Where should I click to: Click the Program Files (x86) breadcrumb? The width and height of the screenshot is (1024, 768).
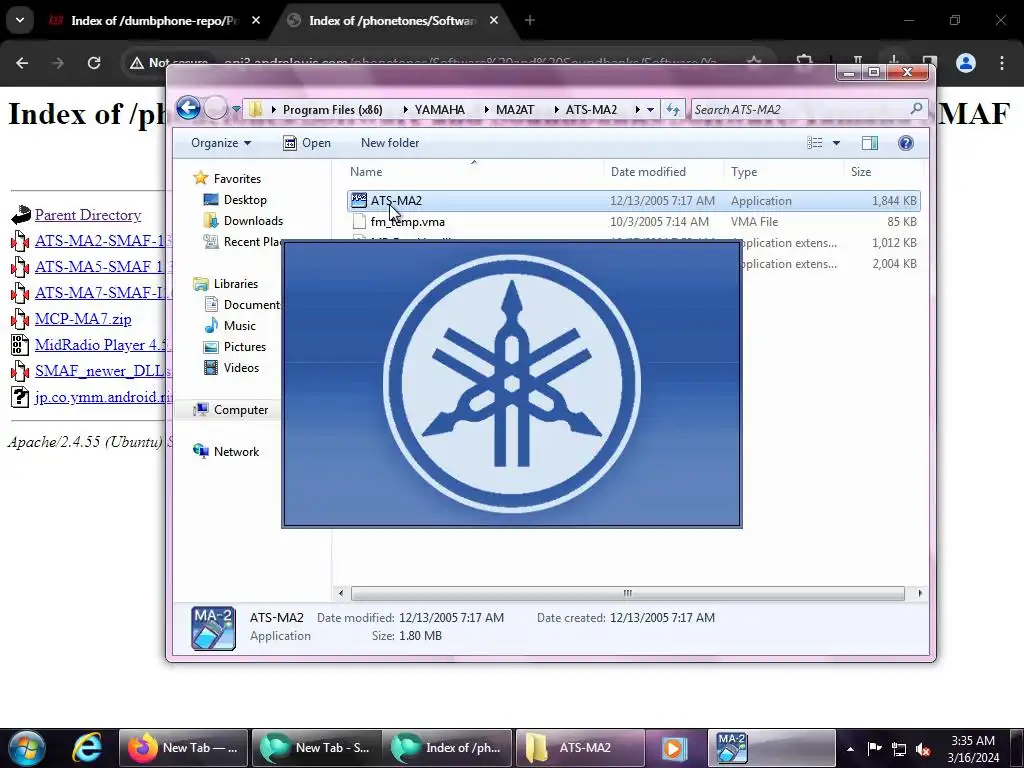(332, 110)
